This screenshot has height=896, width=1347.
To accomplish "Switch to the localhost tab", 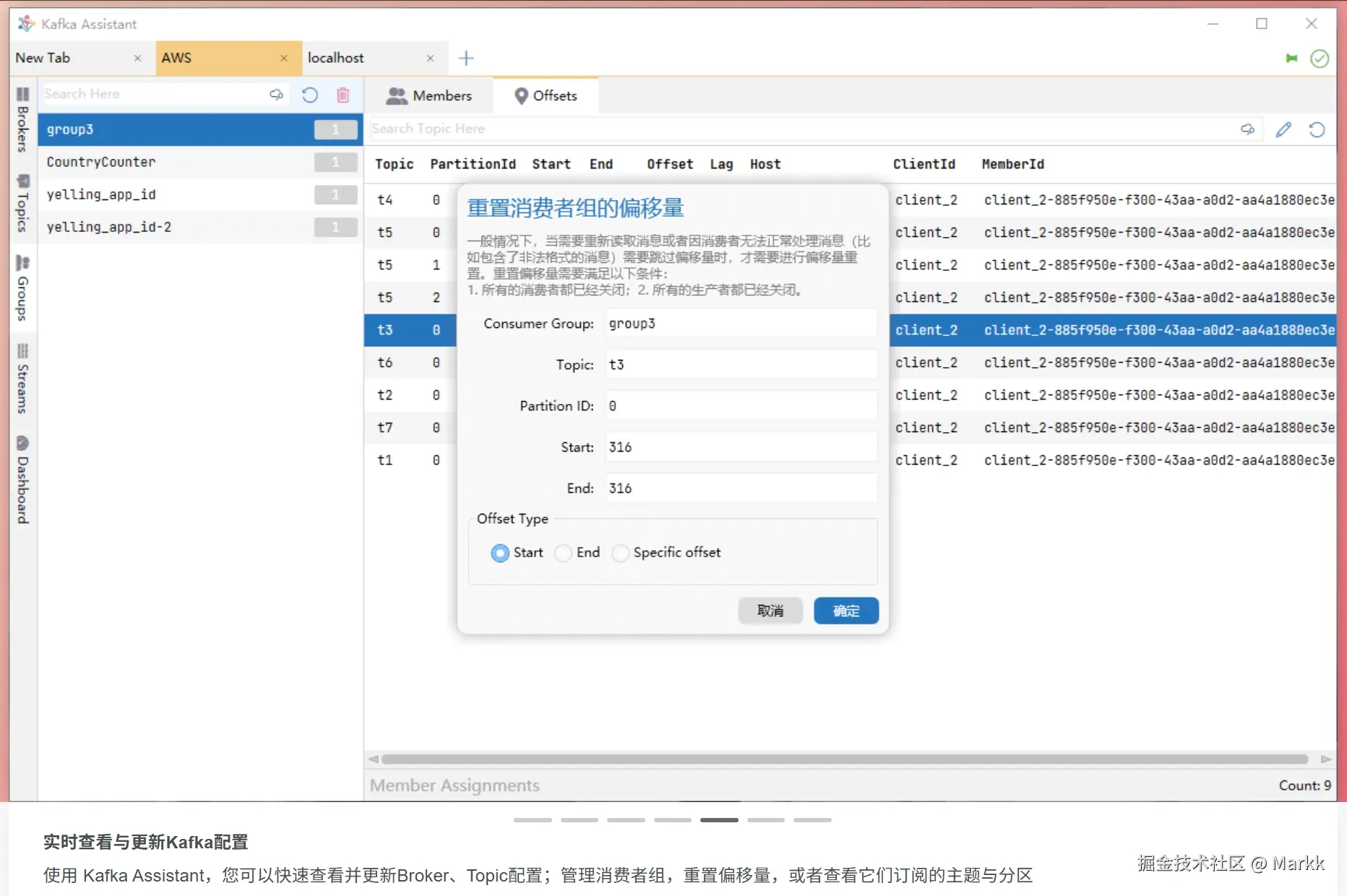I will [x=375, y=59].
